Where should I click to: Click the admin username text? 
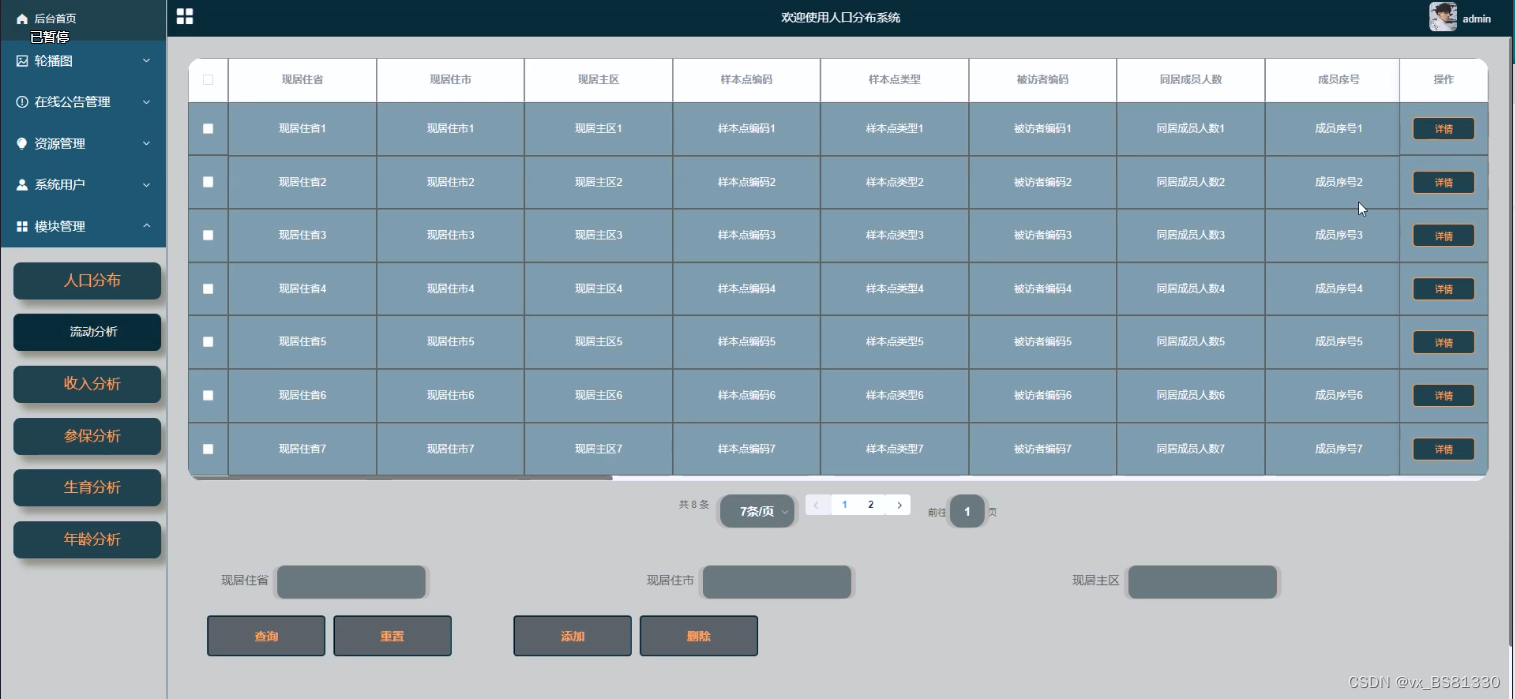coord(1476,19)
